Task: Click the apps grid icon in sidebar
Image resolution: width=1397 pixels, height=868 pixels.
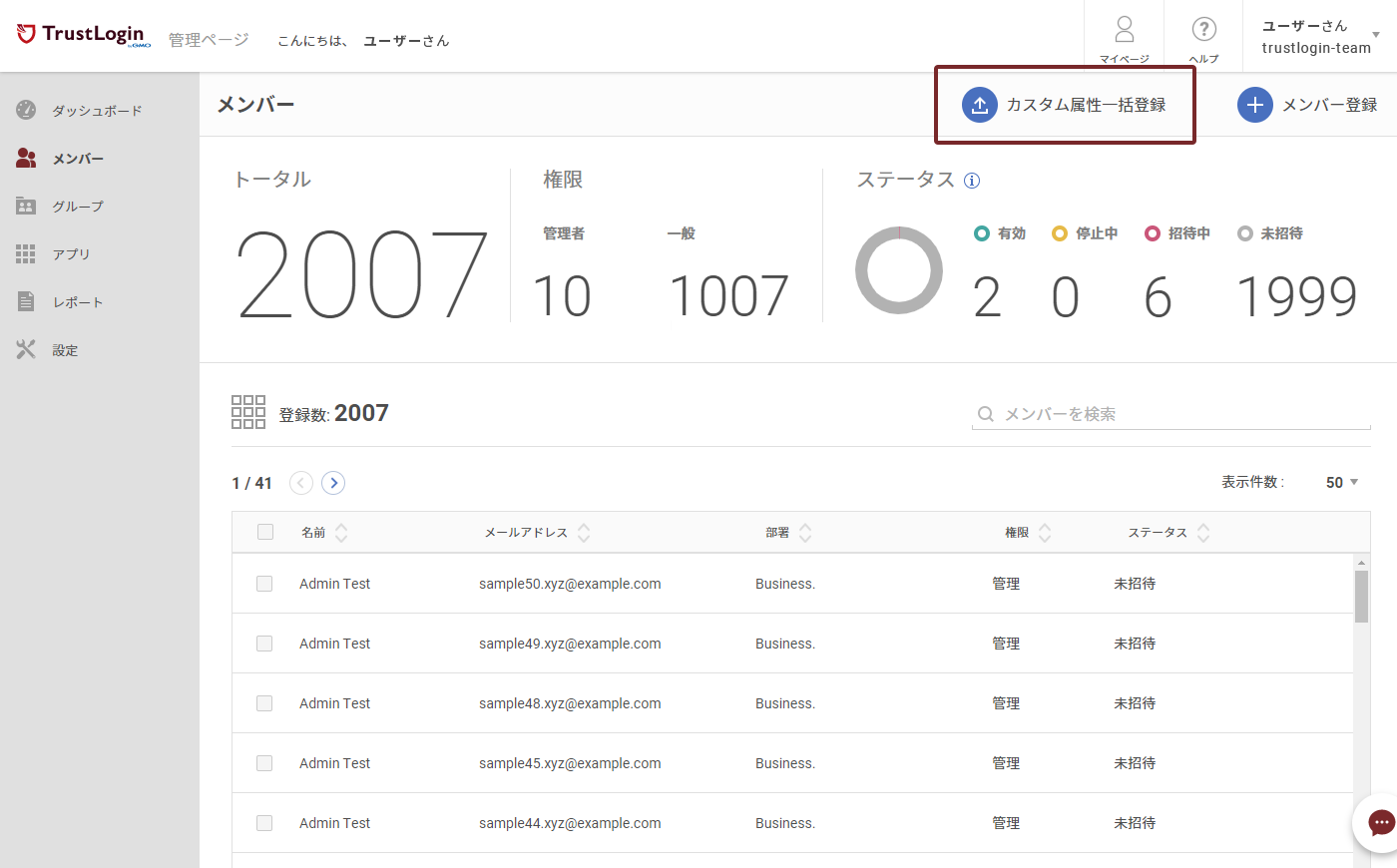Action: [x=26, y=253]
